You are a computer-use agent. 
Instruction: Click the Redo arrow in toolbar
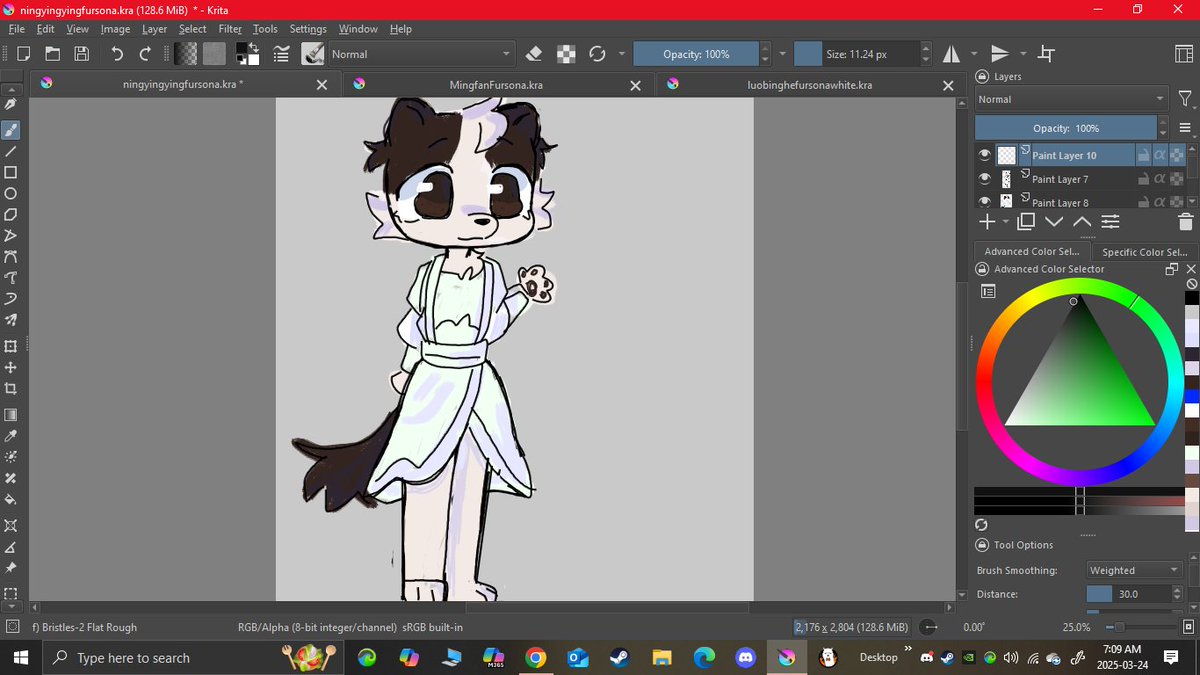click(146, 54)
